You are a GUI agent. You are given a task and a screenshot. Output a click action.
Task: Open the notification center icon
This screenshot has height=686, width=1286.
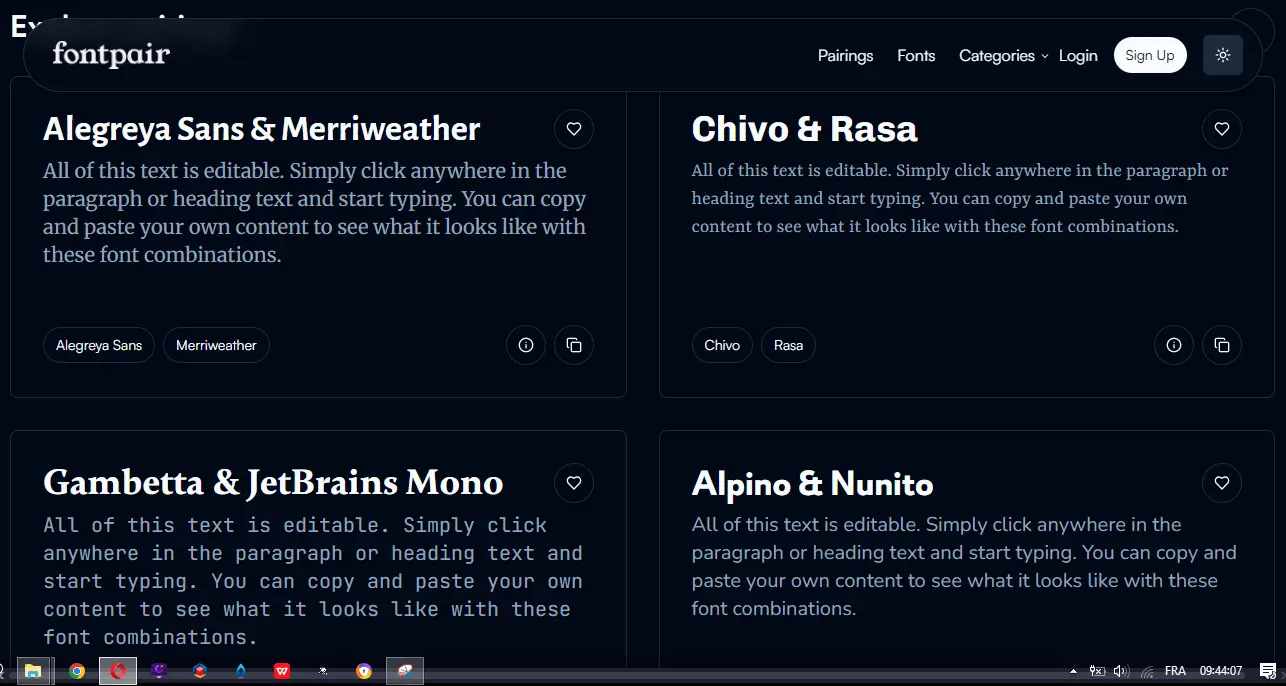[x=1267, y=671]
